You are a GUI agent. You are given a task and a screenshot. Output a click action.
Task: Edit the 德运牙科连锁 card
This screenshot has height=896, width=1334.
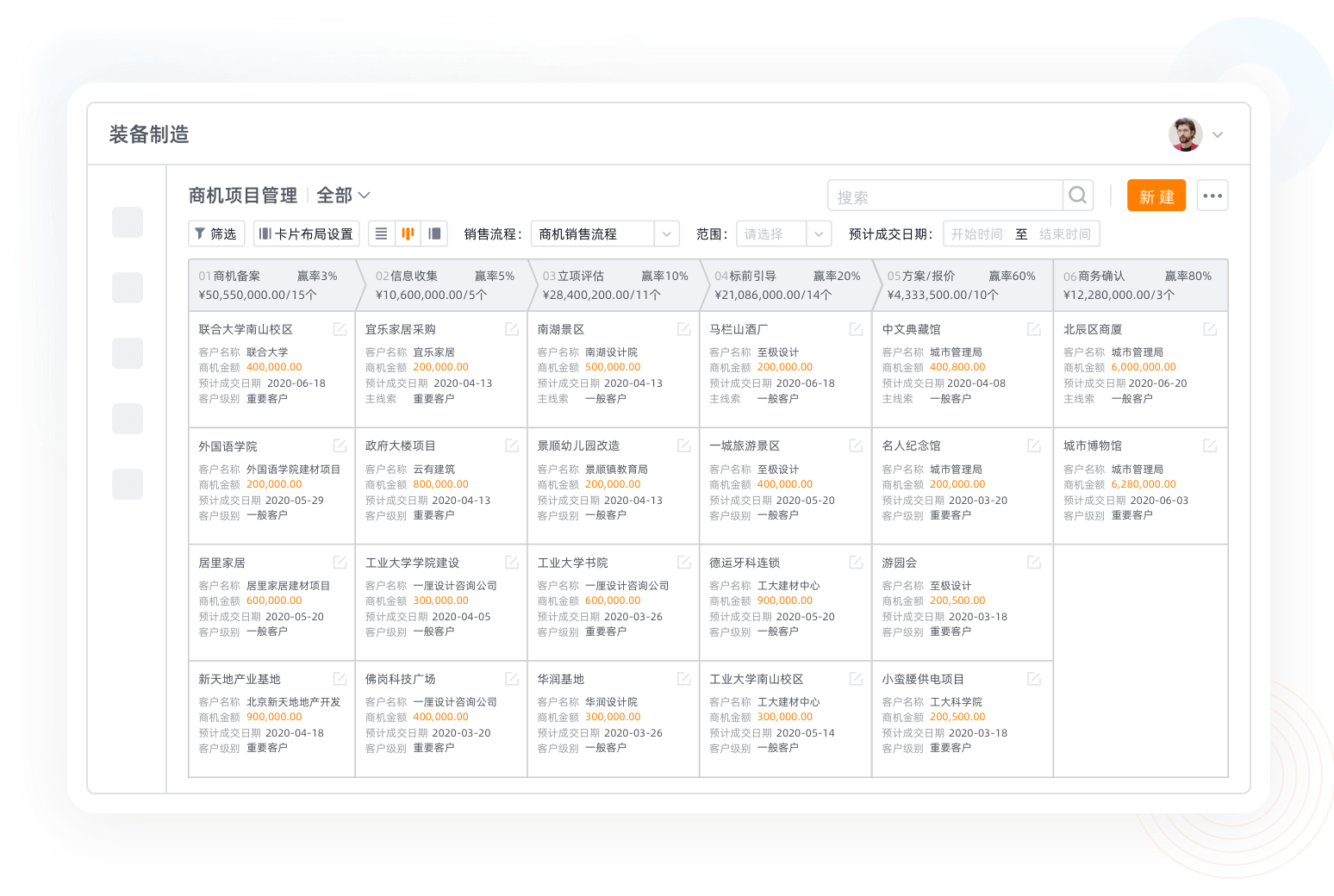click(857, 562)
